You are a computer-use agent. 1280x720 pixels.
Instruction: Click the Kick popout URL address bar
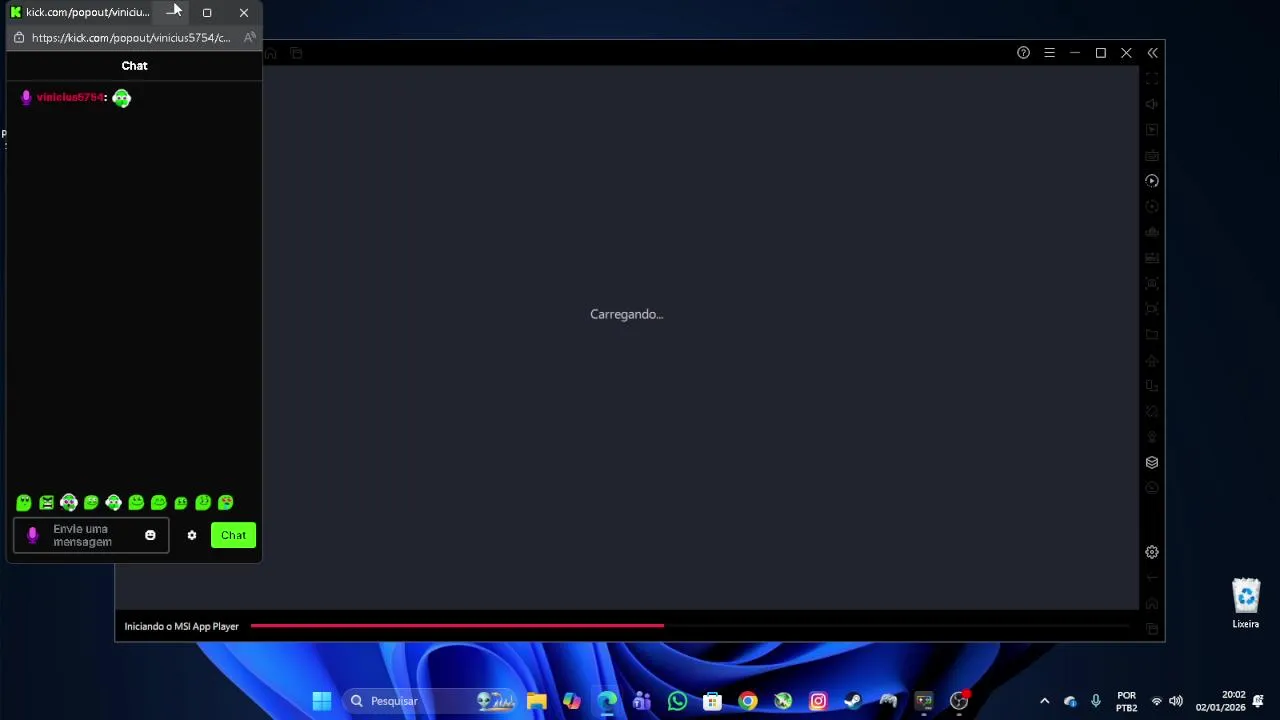pyautogui.click(x=131, y=38)
